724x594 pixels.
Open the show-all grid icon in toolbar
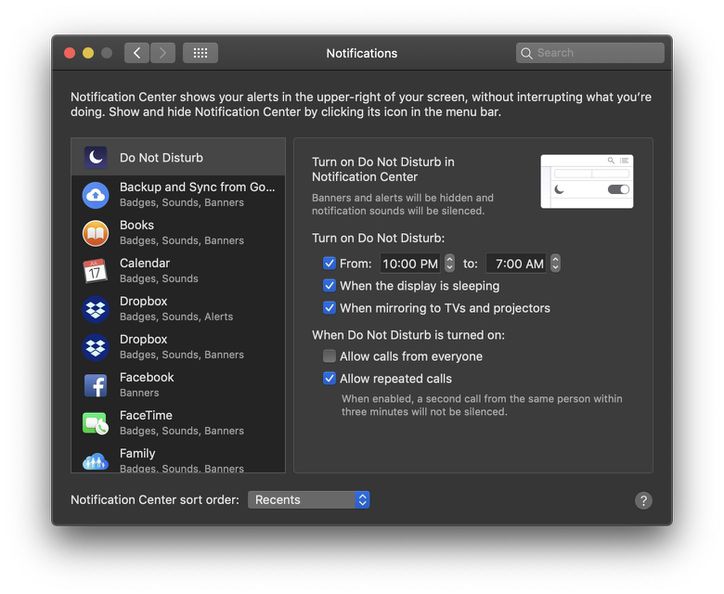(200, 53)
